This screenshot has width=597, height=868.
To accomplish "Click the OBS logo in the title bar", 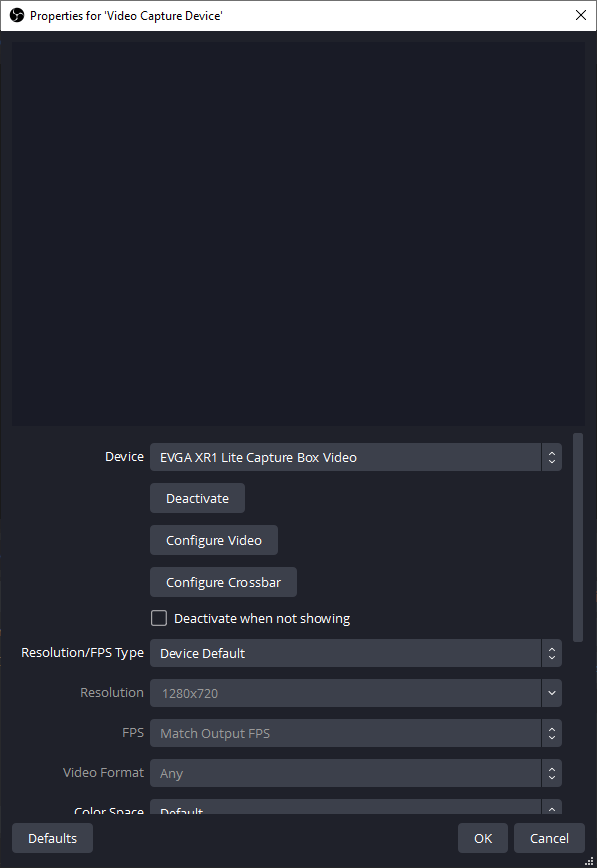I will pyautogui.click(x=17, y=16).
